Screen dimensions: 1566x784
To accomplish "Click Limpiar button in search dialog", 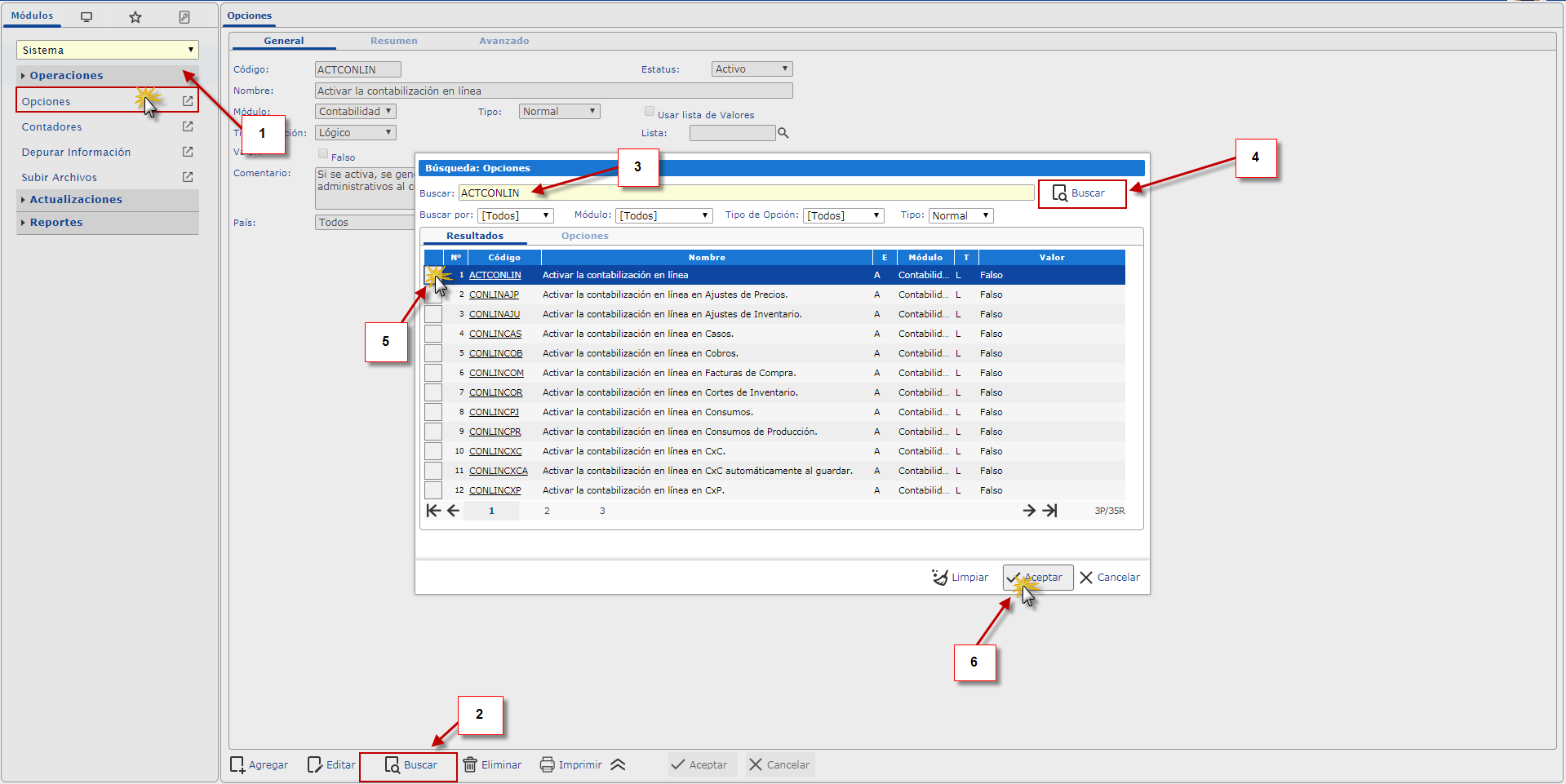I will tap(960, 577).
